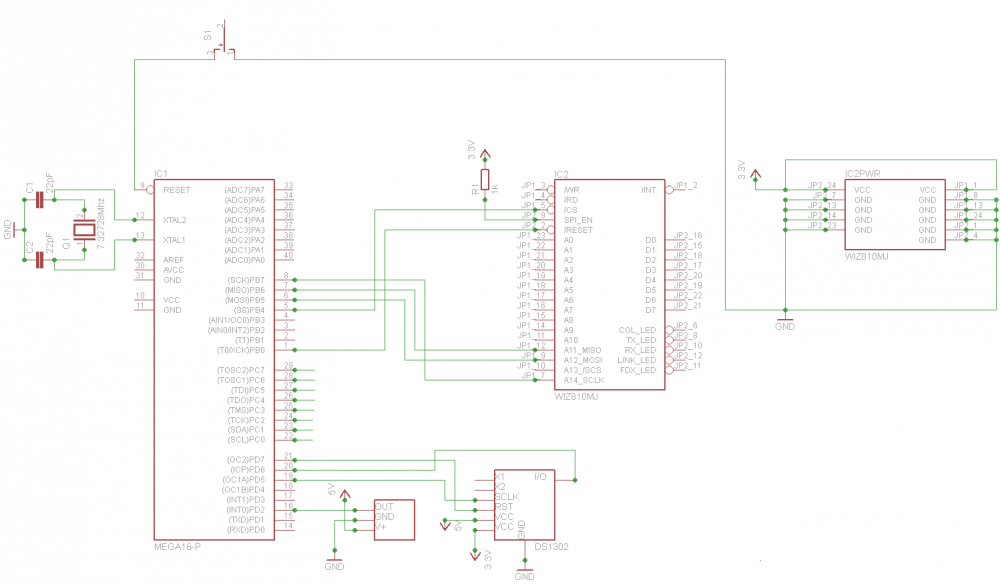Click the WIZ810MJ label under IC2
Image resolution: width=1000 pixels, height=584 pixels.
click(x=577, y=397)
